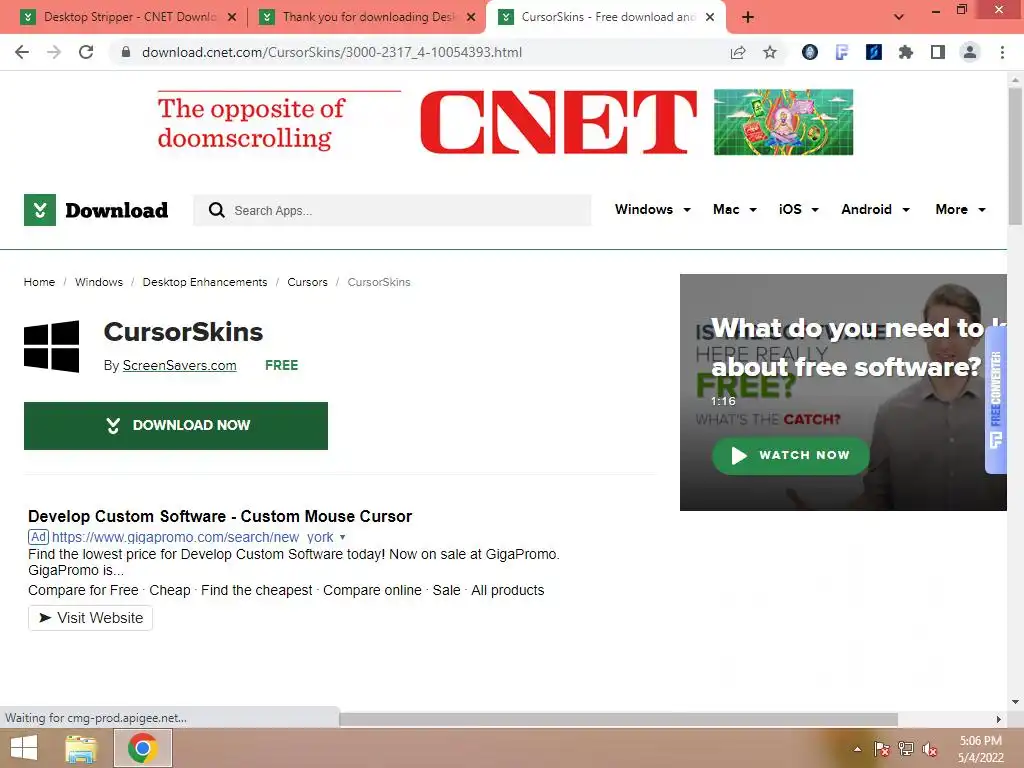Screen dimensions: 1024x768
Task: Open the Desktop Enhancements breadcrumb
Action: tap(205, 282)
